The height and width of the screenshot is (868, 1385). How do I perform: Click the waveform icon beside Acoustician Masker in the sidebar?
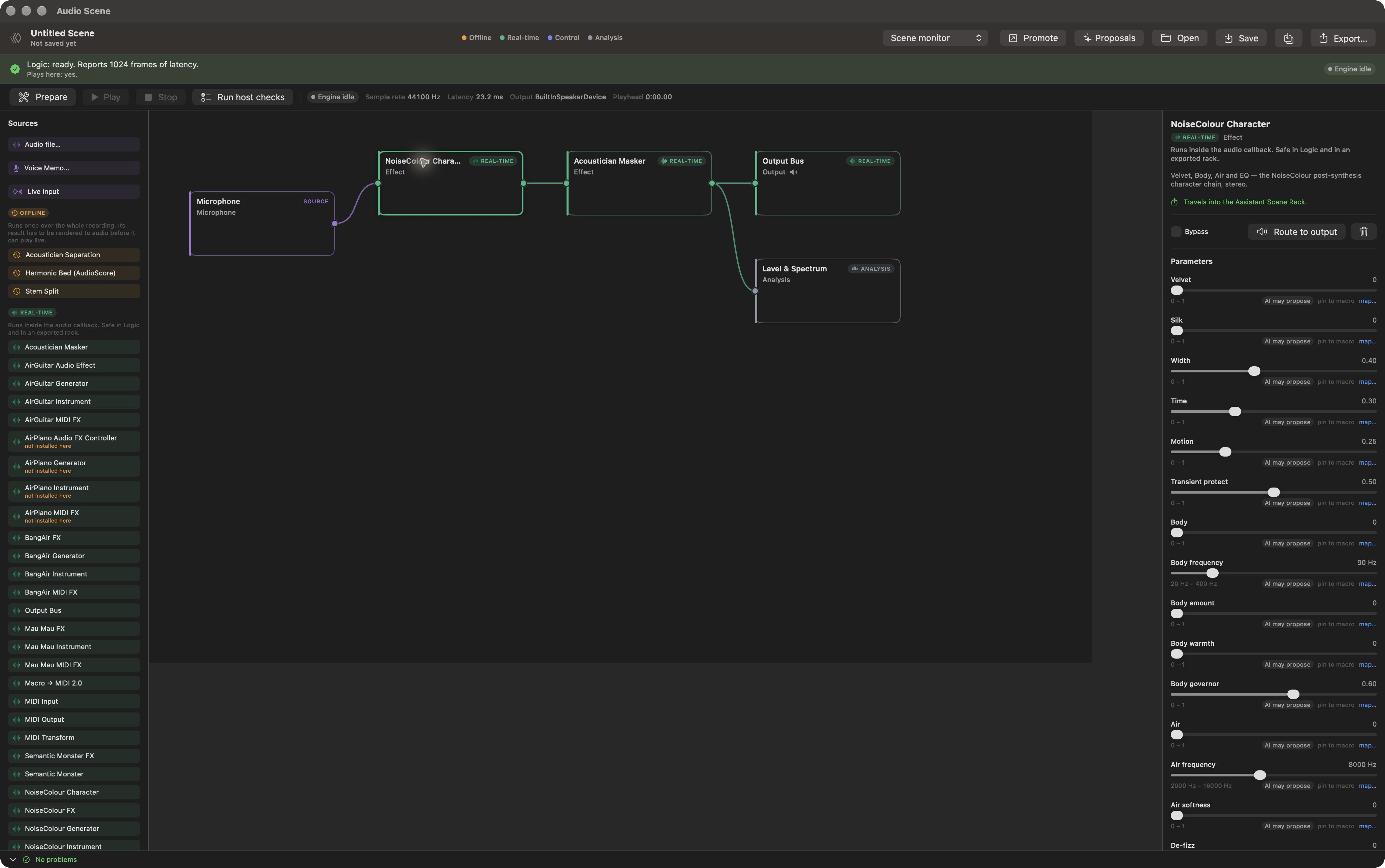17,347
